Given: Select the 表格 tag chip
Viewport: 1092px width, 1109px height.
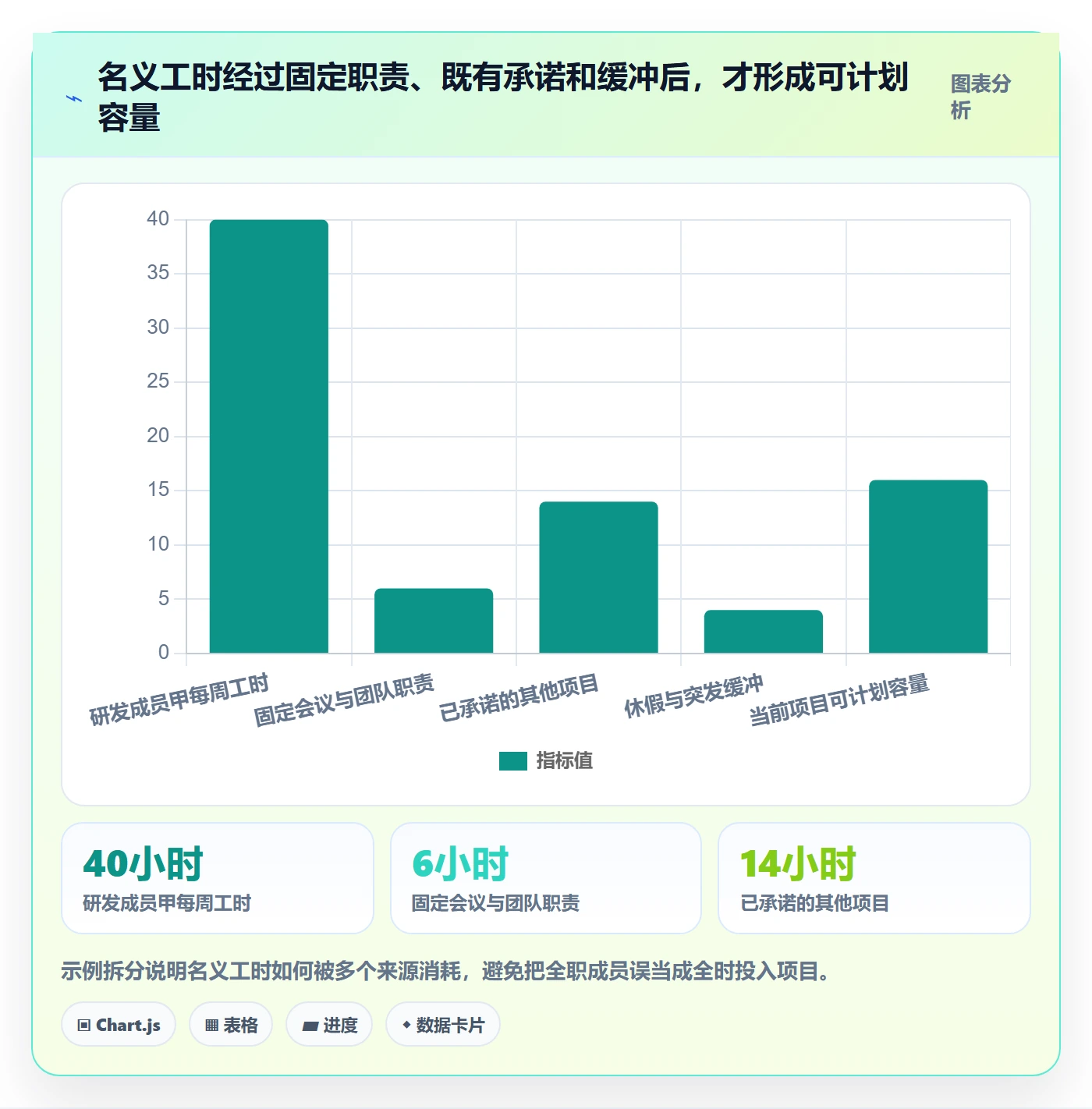Looking at the screenshot, I should 231,1025.
